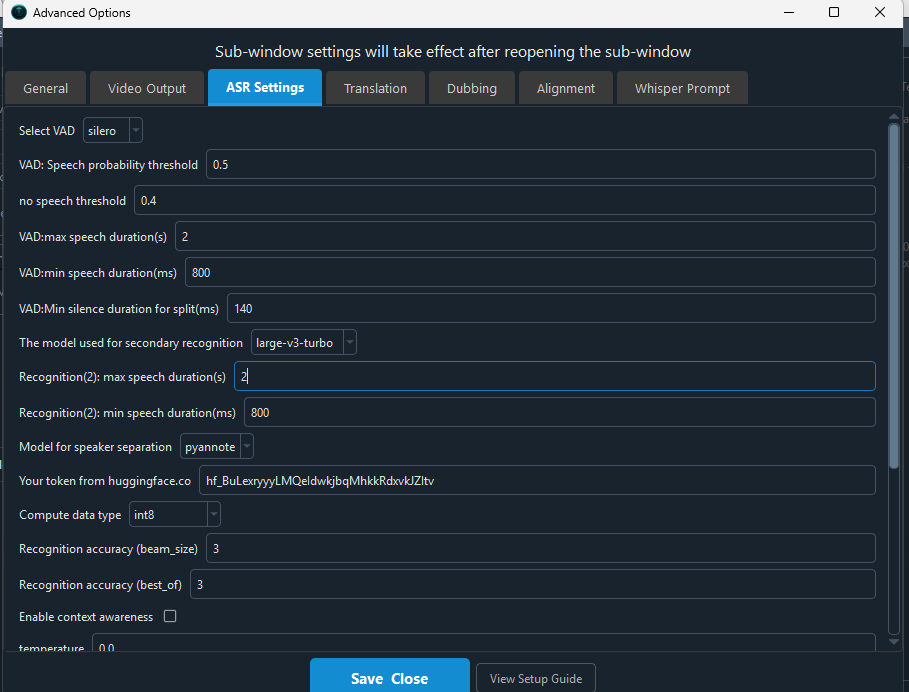Open the Video Output tab
Viewport: 909px width, 692px height.
coord(147,88)
